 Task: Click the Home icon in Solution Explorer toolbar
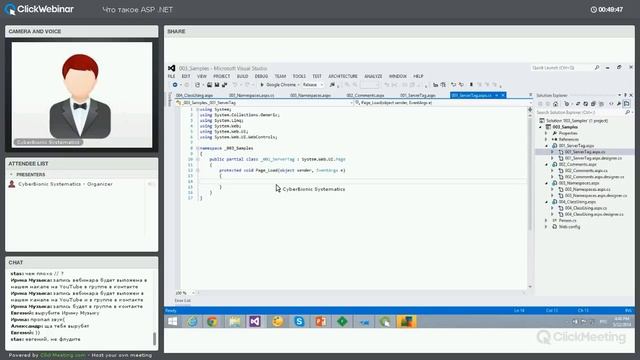coord(556,104)
